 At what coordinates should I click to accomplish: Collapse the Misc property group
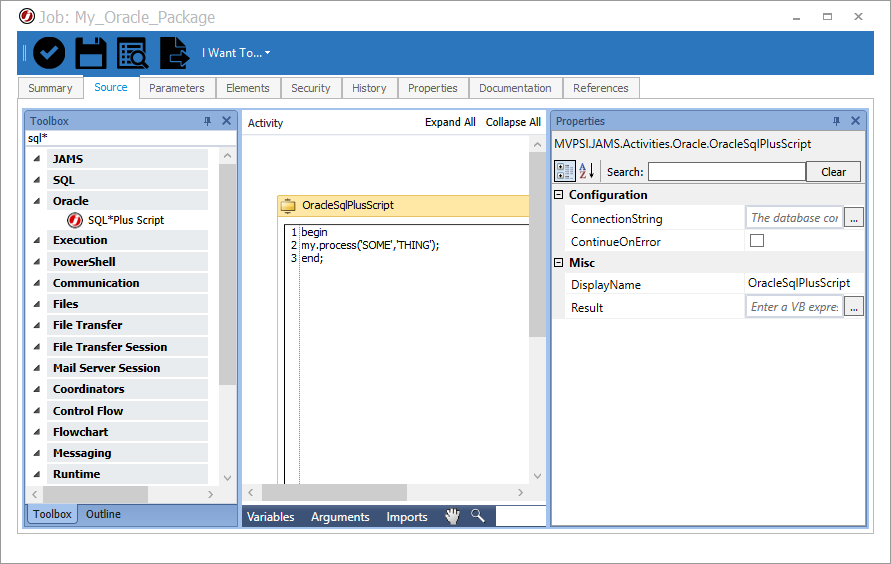(559, 262)
